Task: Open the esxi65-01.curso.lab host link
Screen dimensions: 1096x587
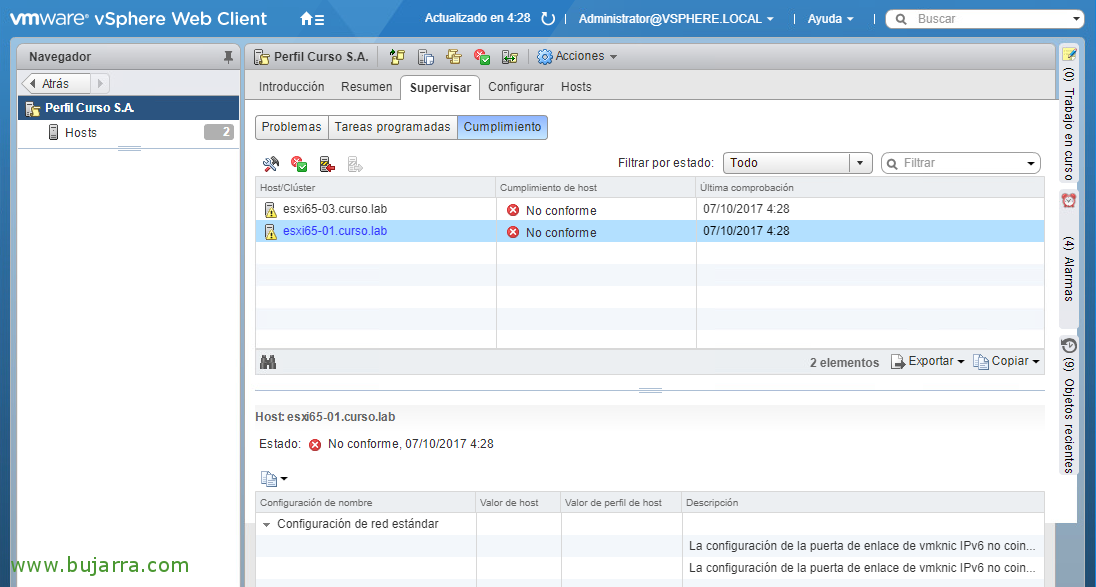Action: [x=335, y=231]
